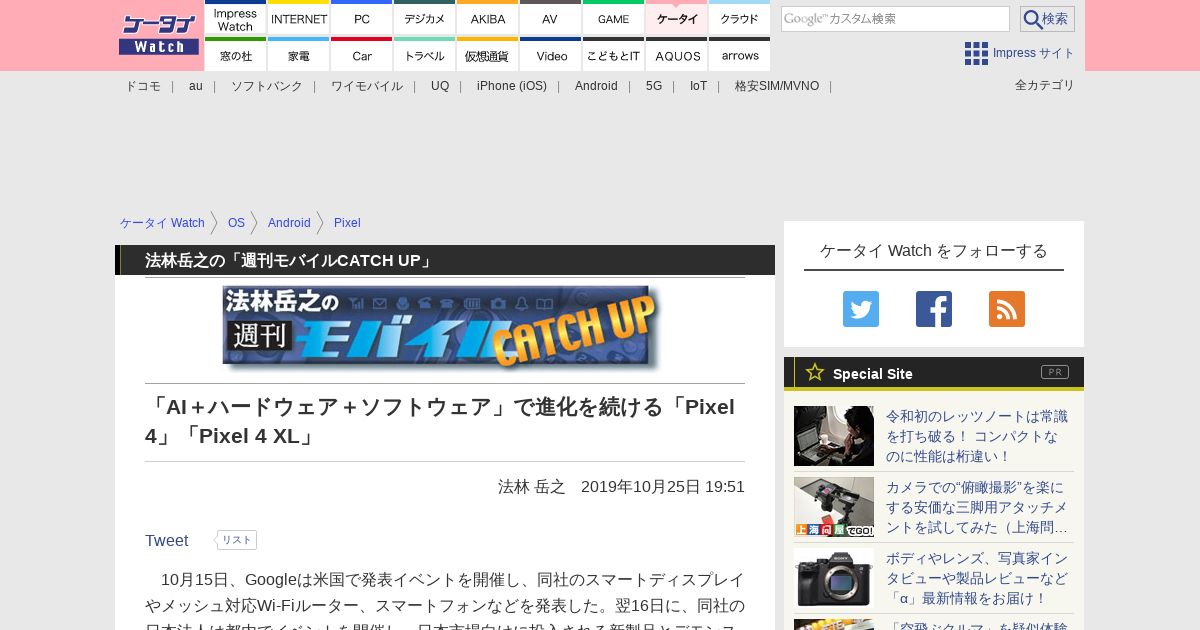This screenshot has height=630, width=1200.
Task: Focus the Google custom search field
Action: coord(895,19)
